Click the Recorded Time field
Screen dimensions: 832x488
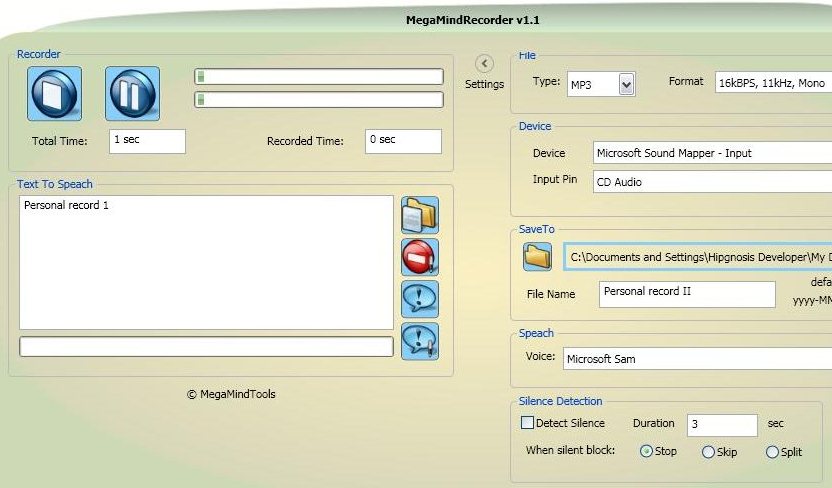pyautogui.click(x=403, y=141)
